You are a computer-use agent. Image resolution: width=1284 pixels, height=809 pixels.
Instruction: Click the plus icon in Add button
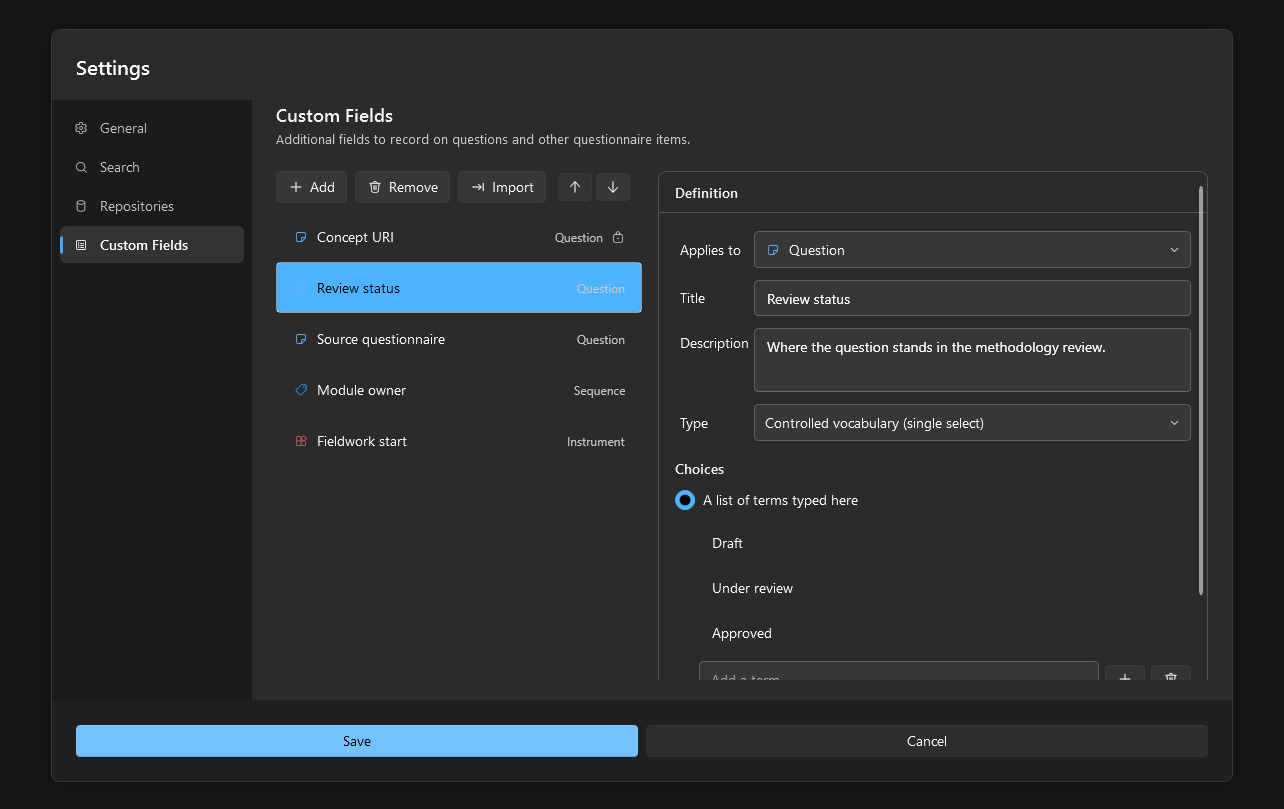tap(295, 187)
